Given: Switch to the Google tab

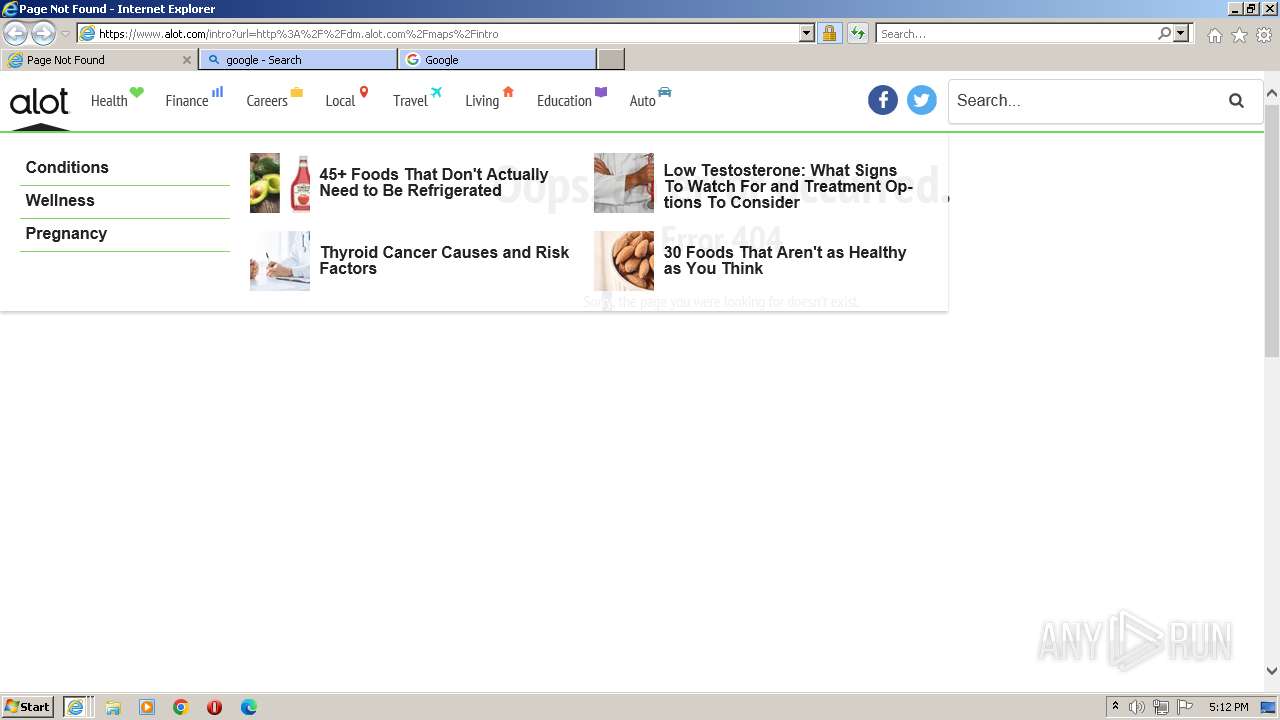Looking at the screenshot, I should point(497,60).
